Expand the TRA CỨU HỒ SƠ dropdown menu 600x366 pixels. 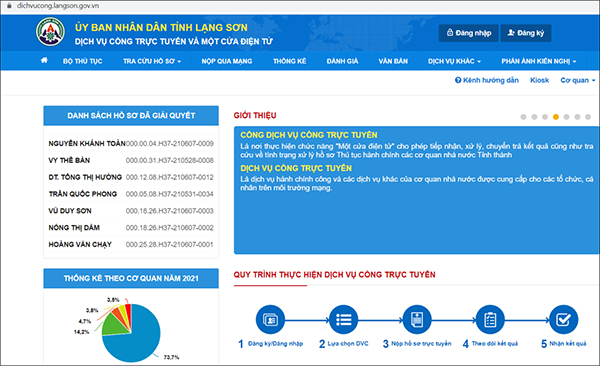click(152, 61)
